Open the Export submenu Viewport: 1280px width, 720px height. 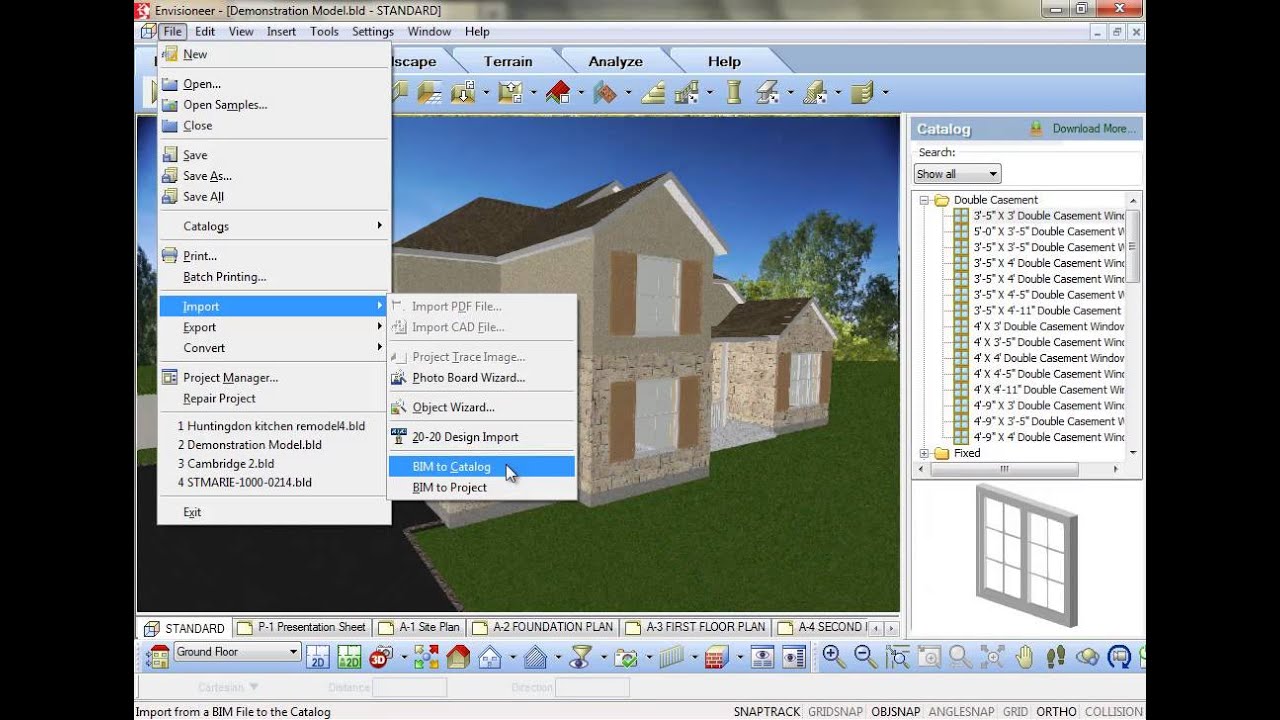[x=274, y=327]
